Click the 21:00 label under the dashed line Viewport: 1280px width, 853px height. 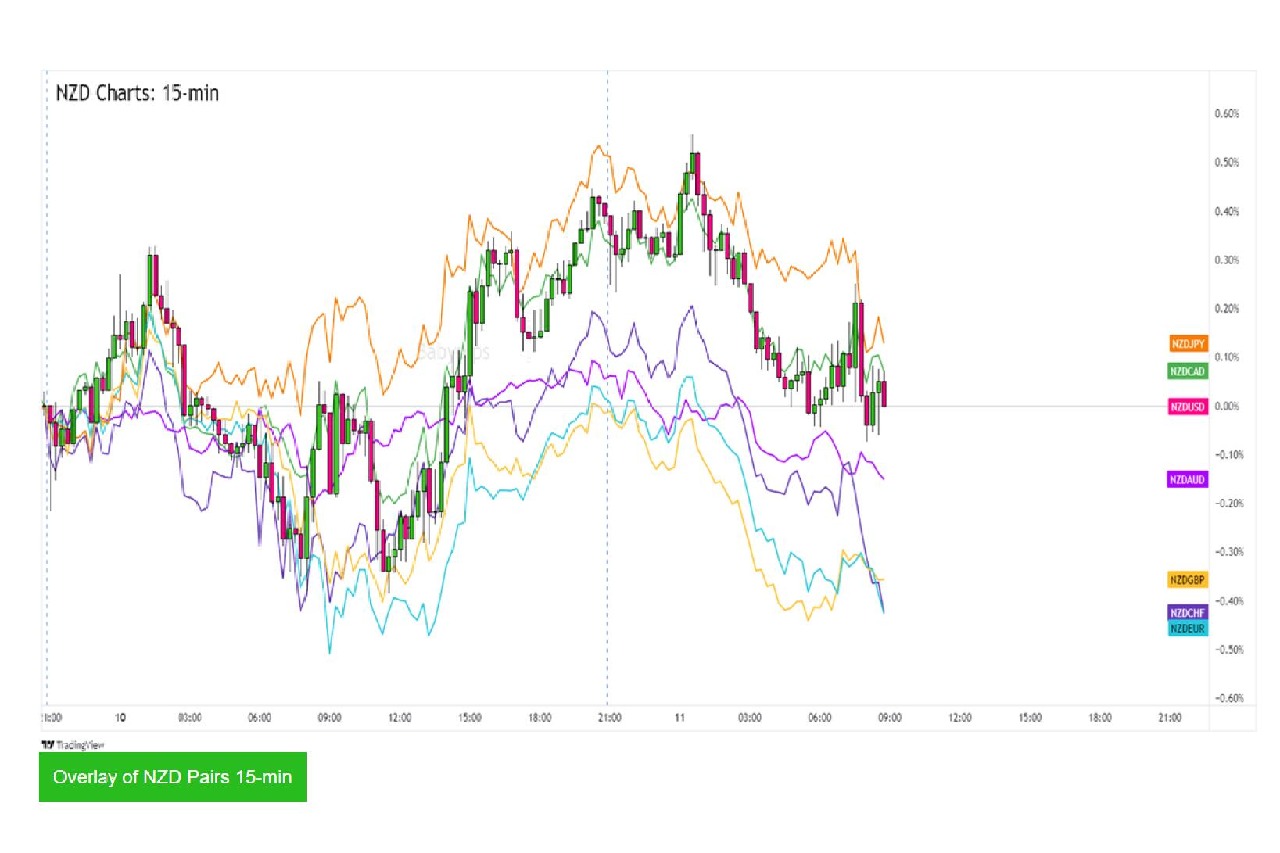tap(610, 717)
